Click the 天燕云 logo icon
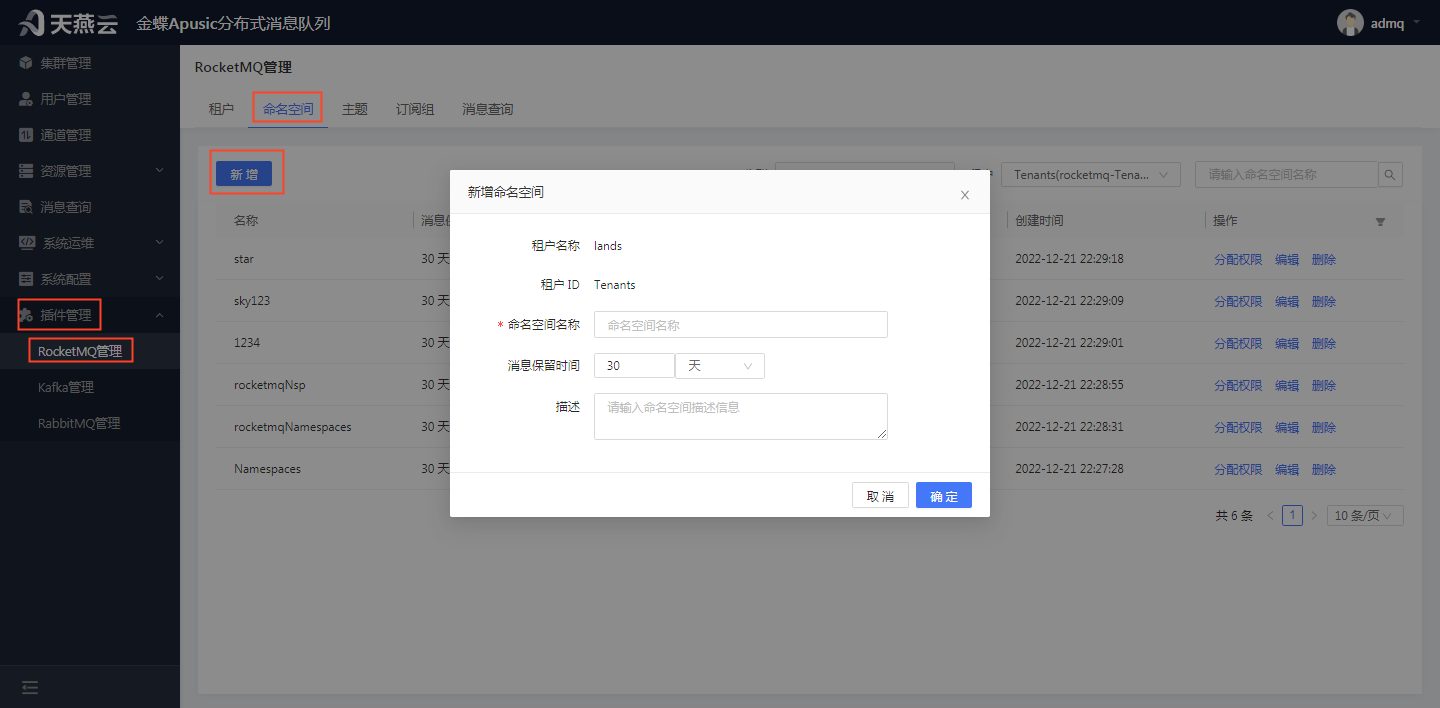The height and width of the screenshot is (708, 1440). 30,22
